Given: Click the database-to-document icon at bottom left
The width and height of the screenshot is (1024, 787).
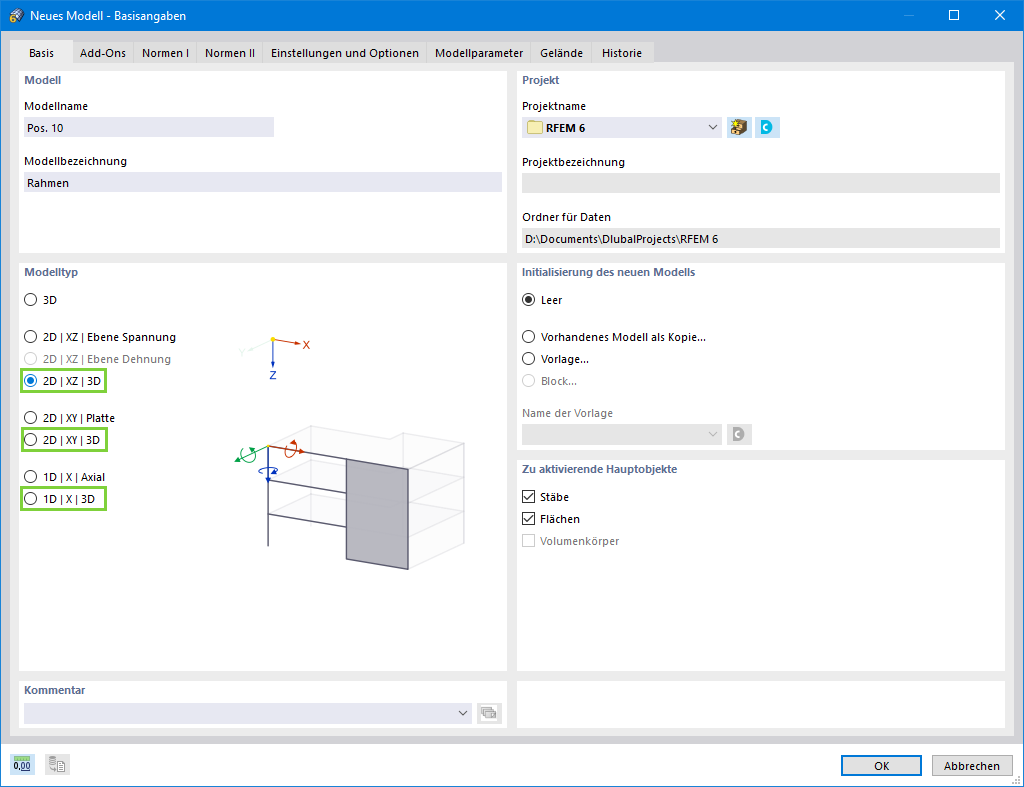Looking at the screenshot, I should (56, 764).
